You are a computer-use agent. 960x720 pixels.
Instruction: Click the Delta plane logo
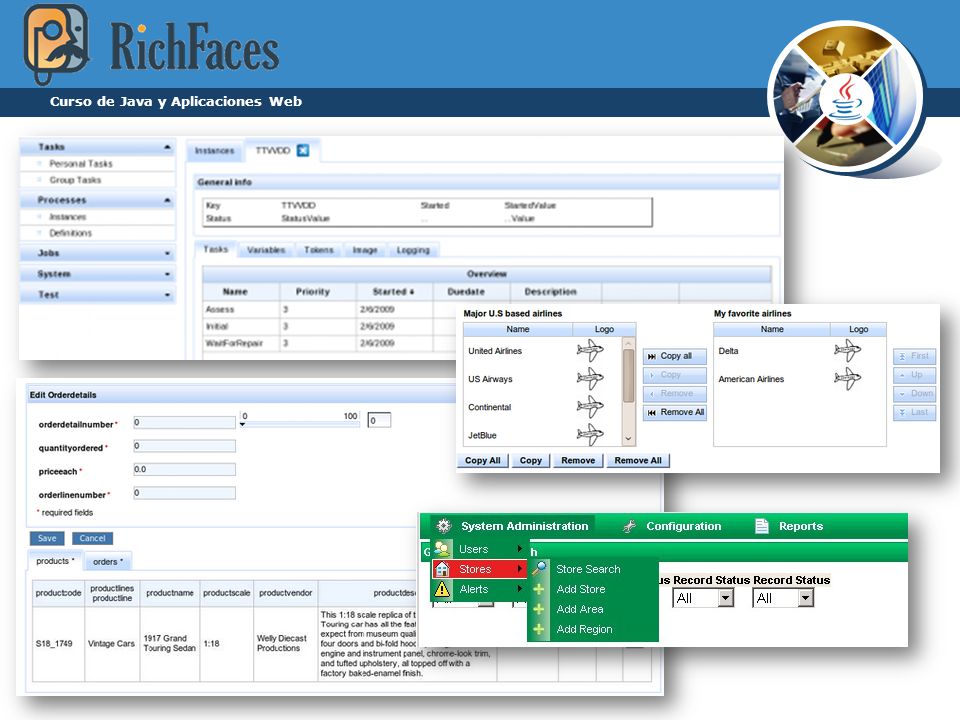point(848,351)
